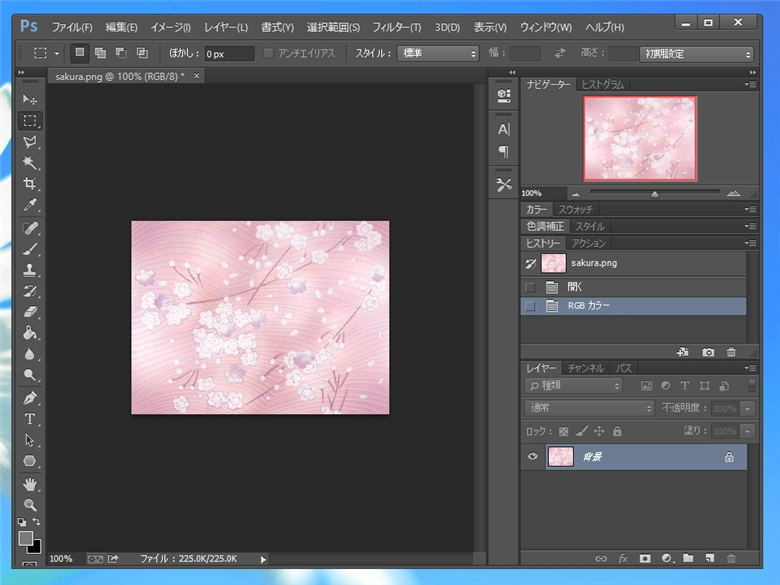
Task: Click the foreground color swatch
Action: pyautogui.click(x=26, y=538)
